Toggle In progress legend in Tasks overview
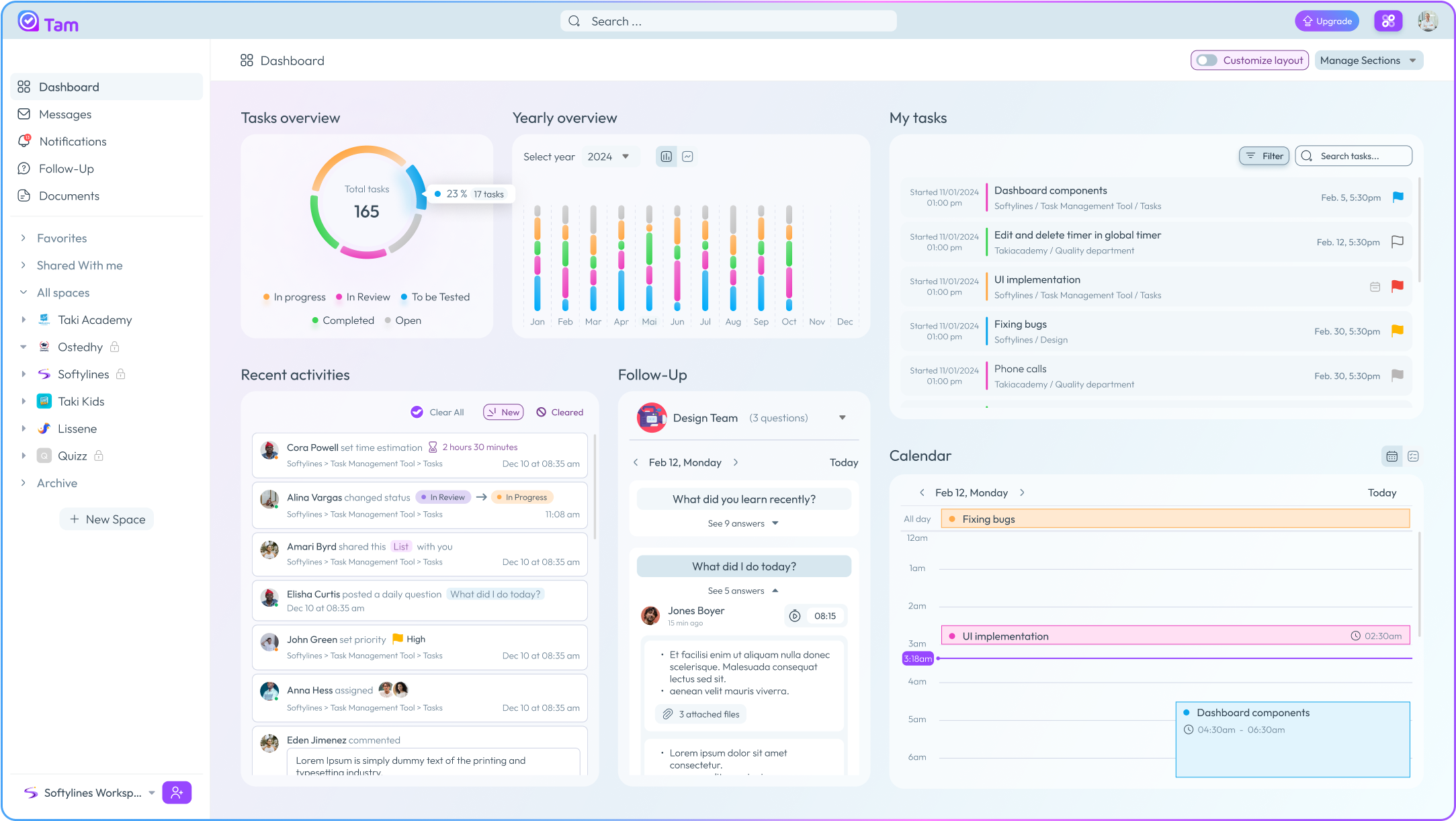Viewport: 1456px width, 821px height. pos(294,297)
